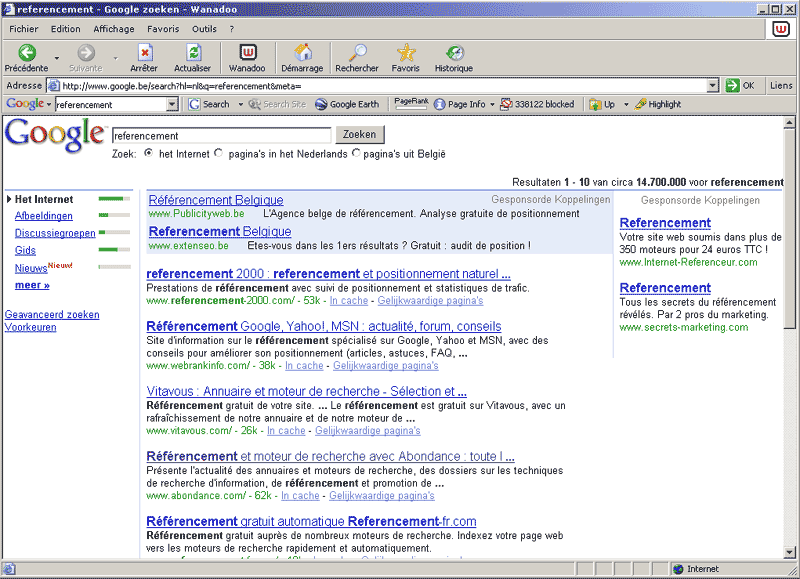Open the Gids link
Viewport: 800px width, 579px height.
pyautogui.click(x=25, y=250)
